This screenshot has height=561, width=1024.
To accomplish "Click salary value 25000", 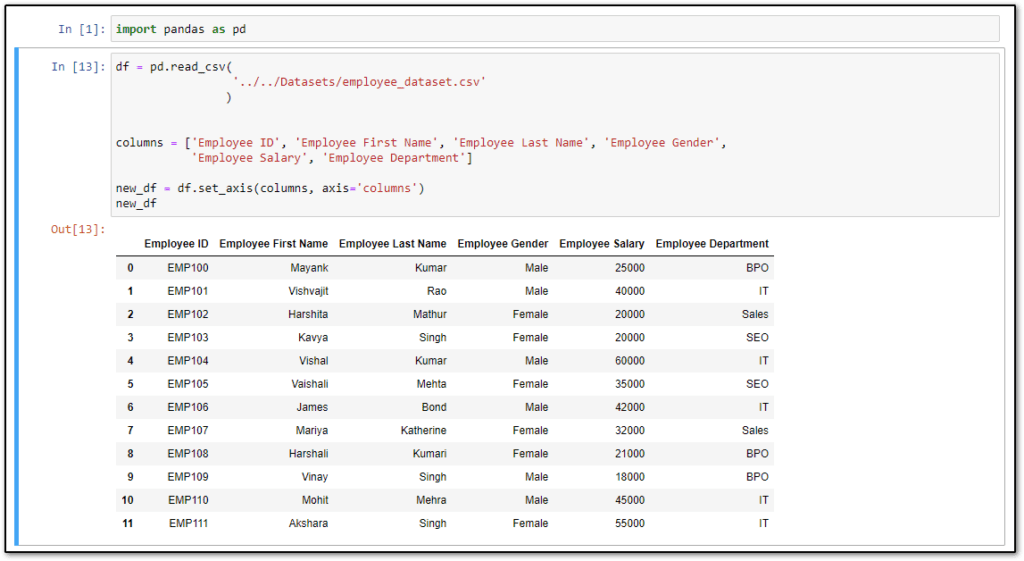I will [630, 268].
